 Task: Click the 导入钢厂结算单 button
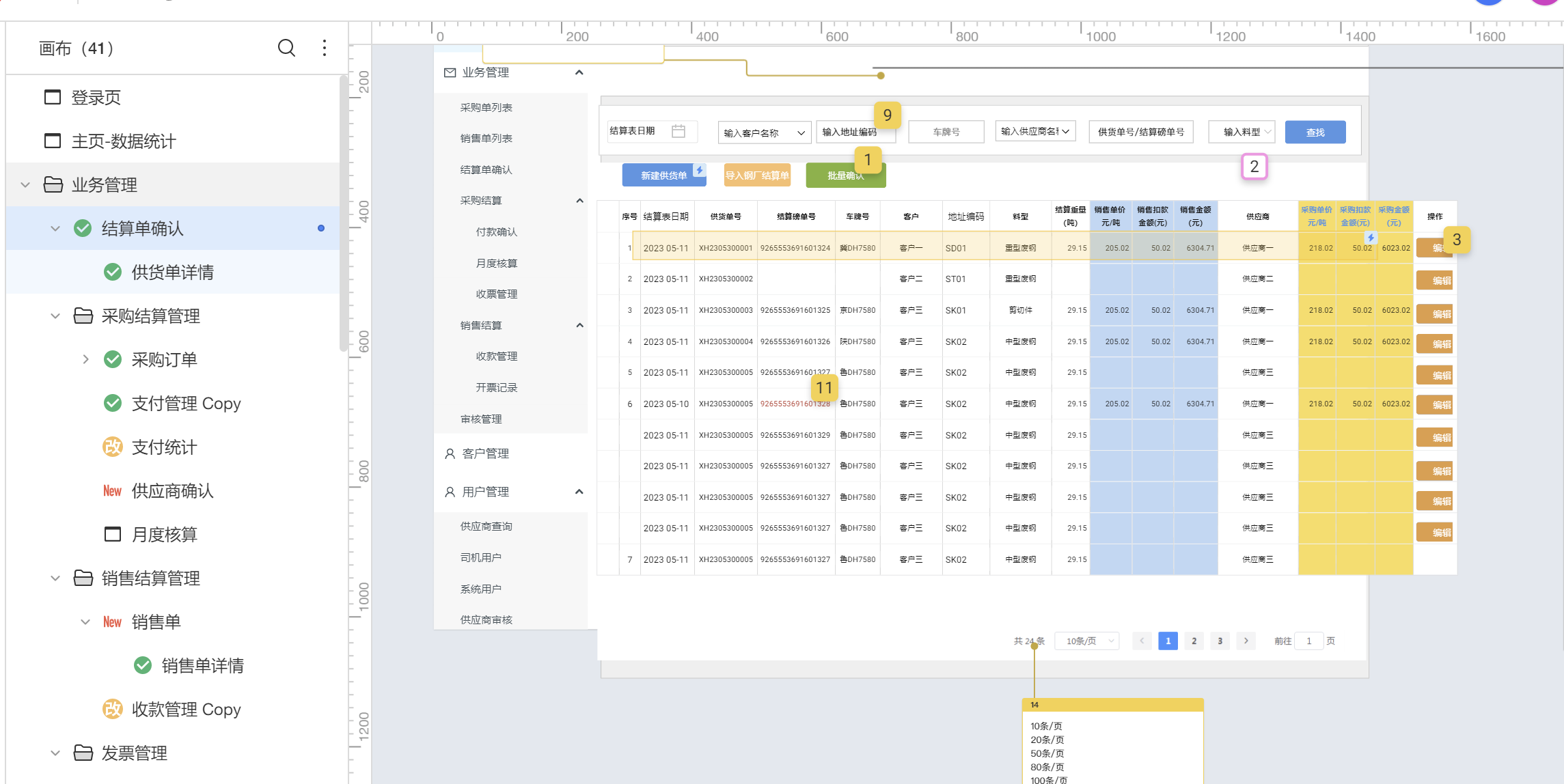tap(757, 176)
